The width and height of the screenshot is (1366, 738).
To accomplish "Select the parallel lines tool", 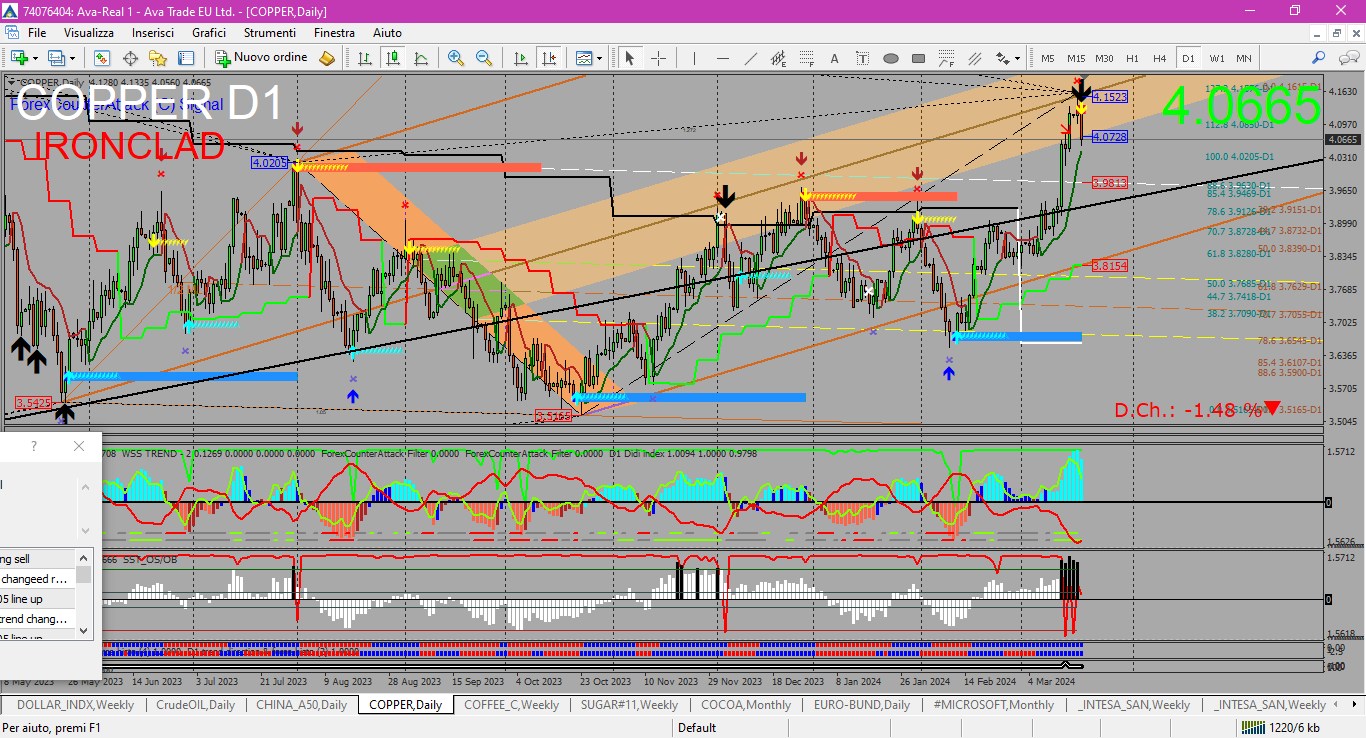I will [x=975, y=58].
